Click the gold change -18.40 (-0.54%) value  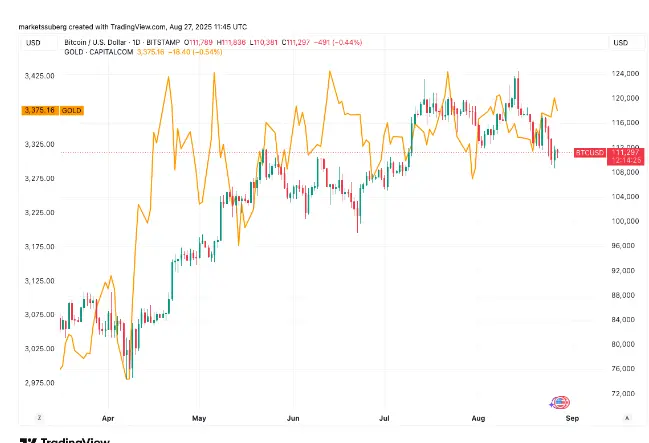195,52
